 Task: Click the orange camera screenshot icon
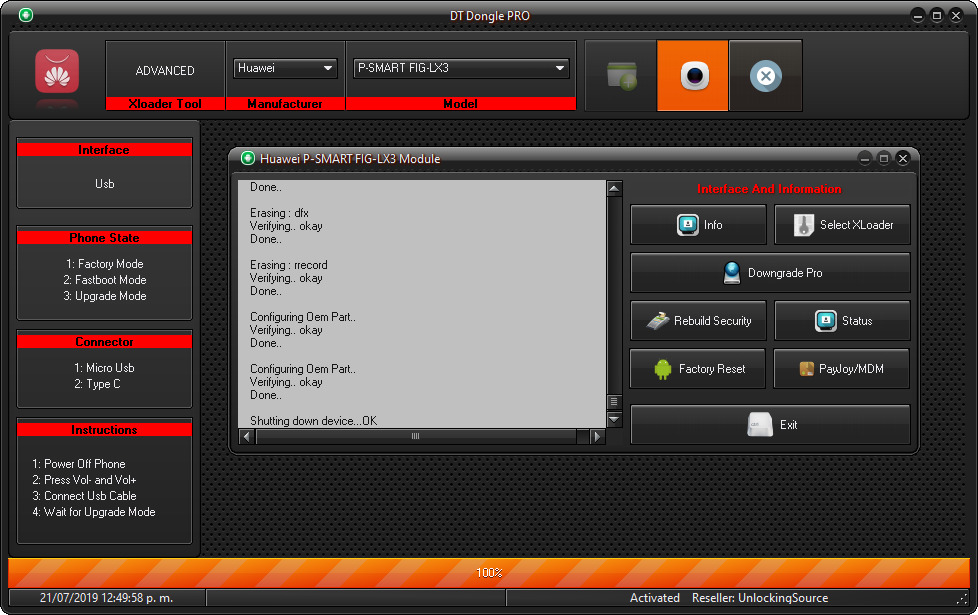(x=693, y=75)
